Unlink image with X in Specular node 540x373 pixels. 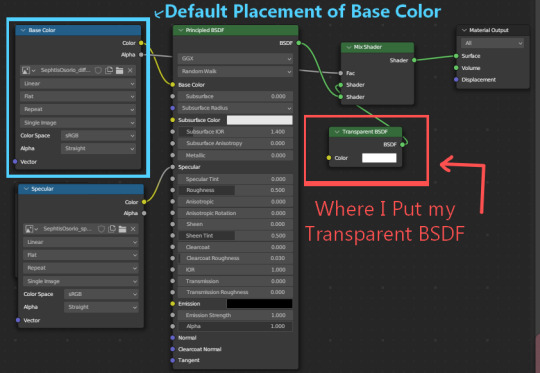pyautogui.click(x=133, y=229)
